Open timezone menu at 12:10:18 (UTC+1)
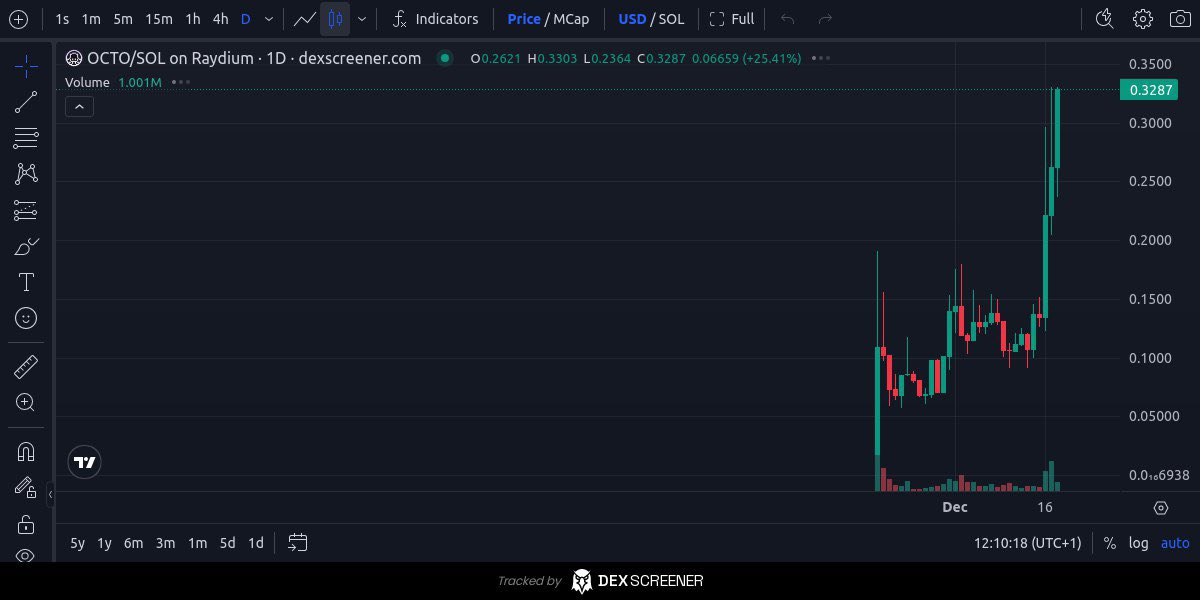 pyautogui.click(x=1027, y=543)
